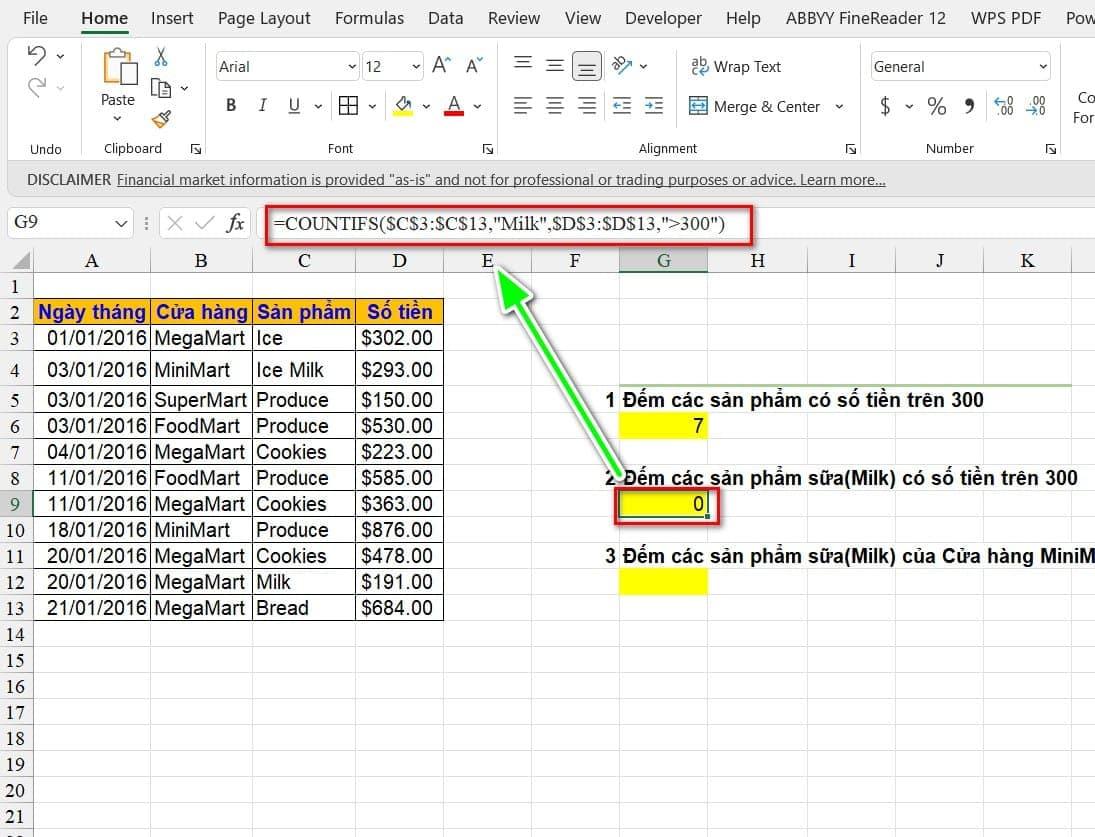
Task: Click the Insert Function fx icon
Action: point(235,223)
